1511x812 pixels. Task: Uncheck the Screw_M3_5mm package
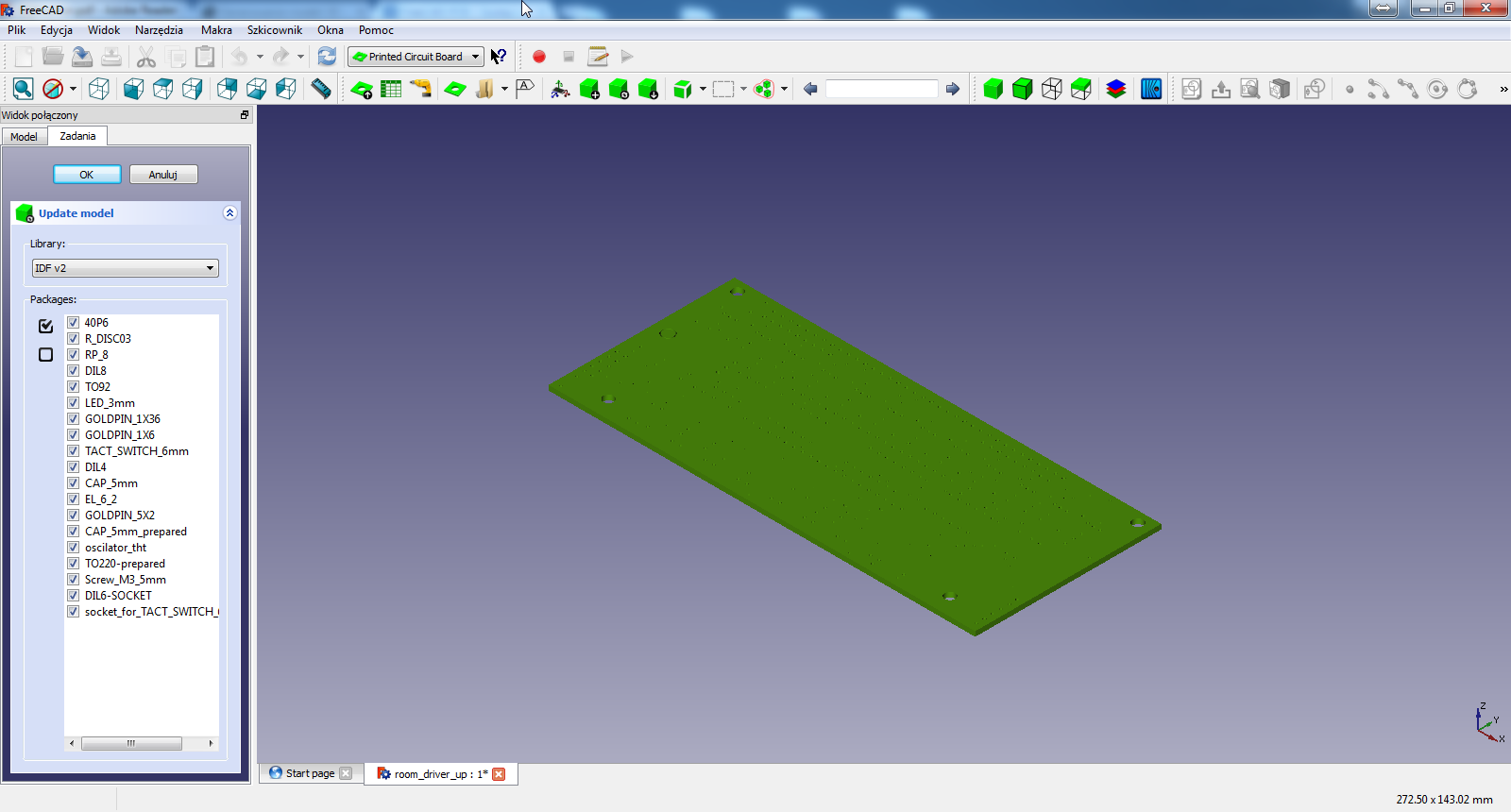click(73, 580)
